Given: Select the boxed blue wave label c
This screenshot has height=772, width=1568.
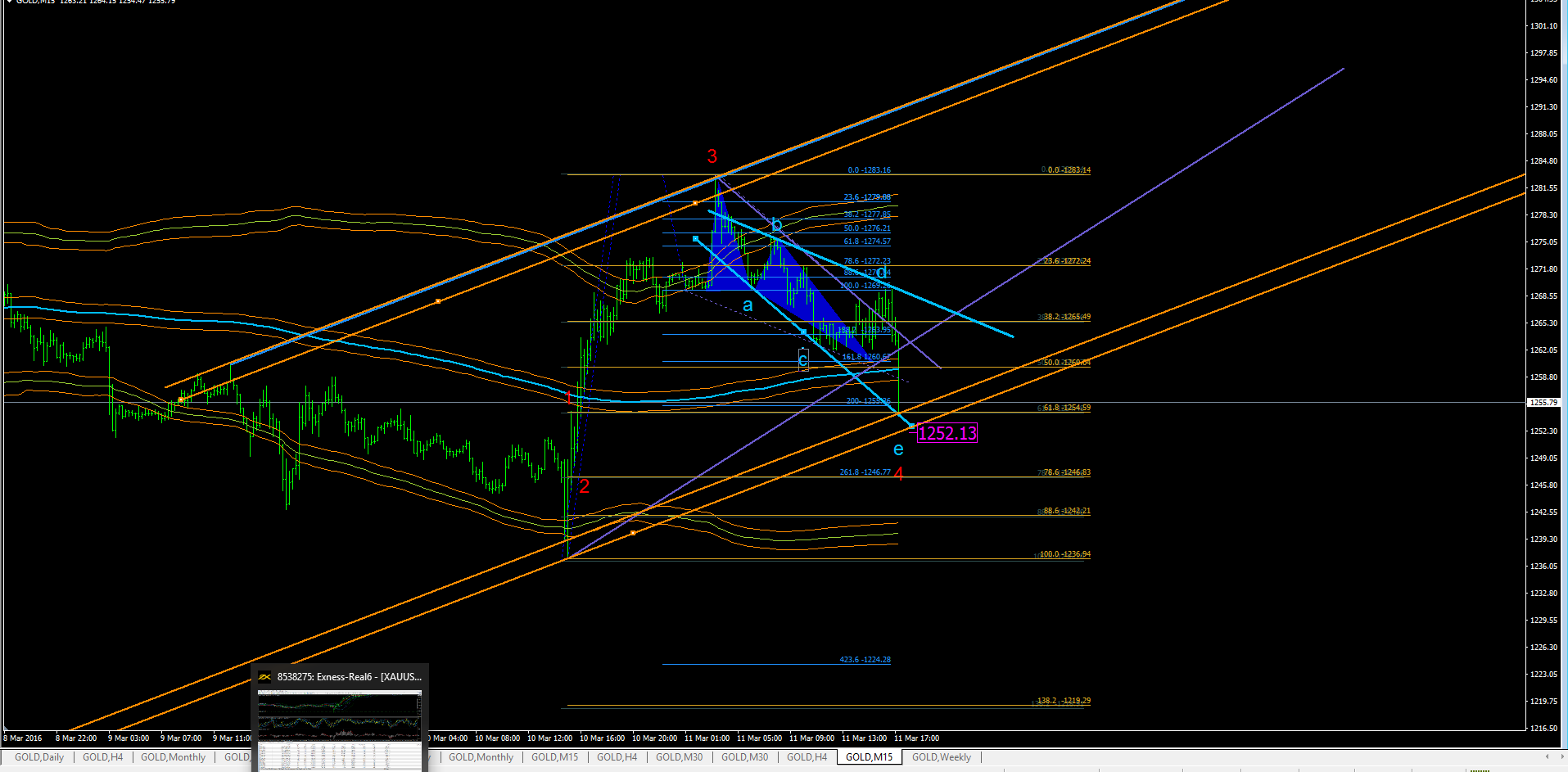Looking at the screenshot, I should pos(803,359).
